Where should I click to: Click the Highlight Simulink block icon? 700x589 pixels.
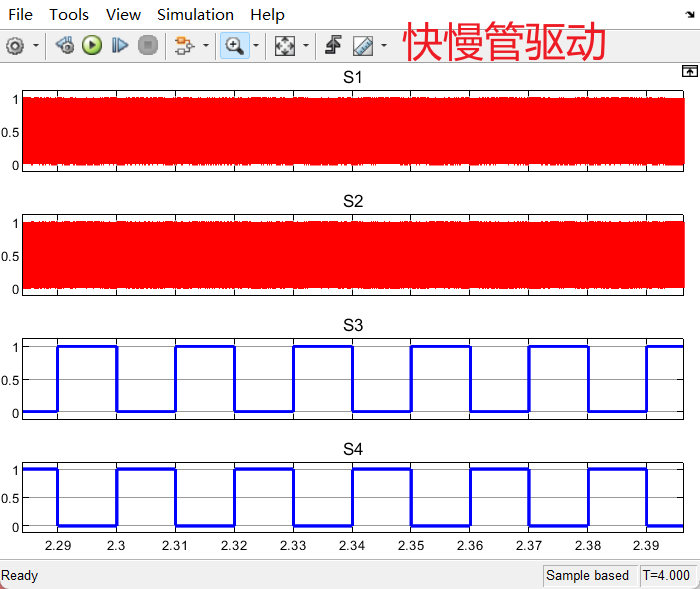click(x=184, y=45)
